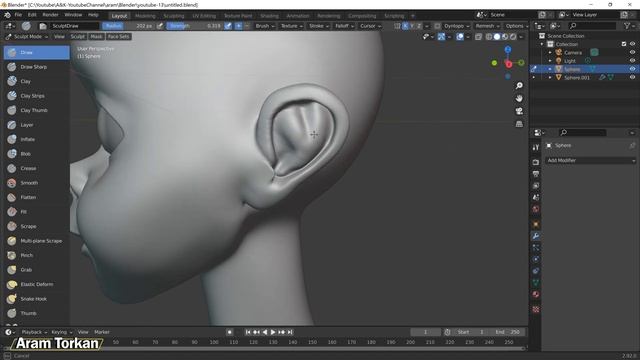Open the Window menu
This screenshot has width=640, height=360.
73,15
